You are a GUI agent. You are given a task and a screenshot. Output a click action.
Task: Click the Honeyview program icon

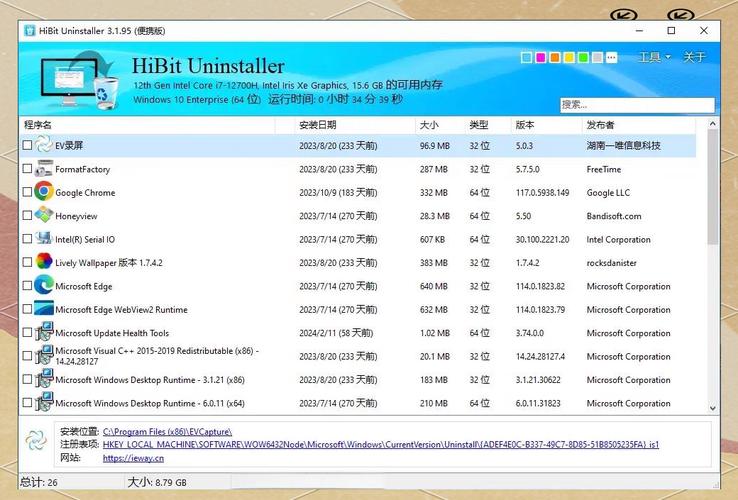point(44,215)
